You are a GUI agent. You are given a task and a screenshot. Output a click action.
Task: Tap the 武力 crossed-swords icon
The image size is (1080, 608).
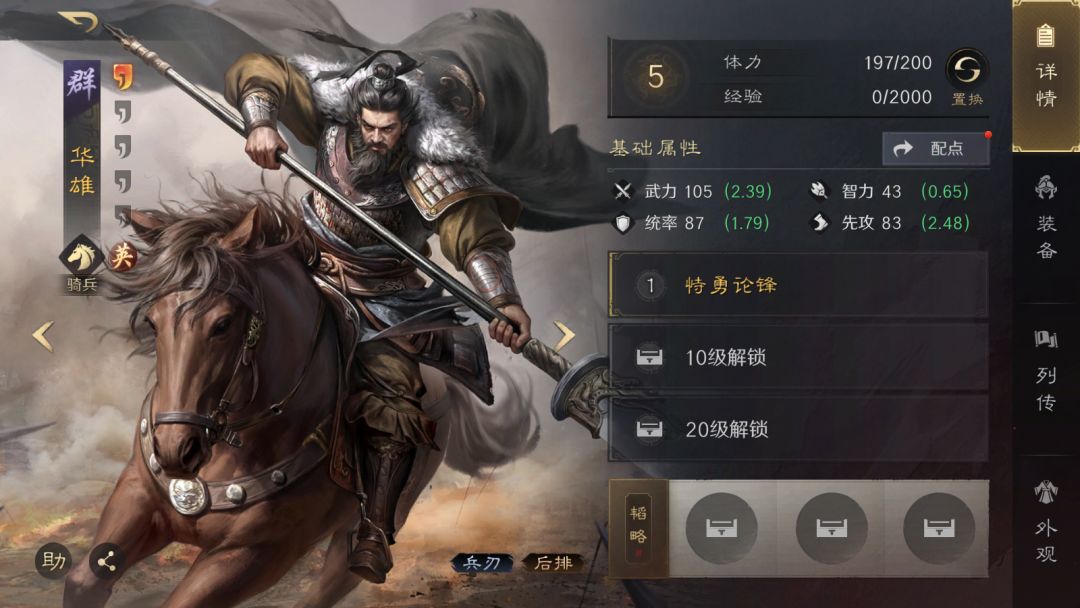[623, 191]
